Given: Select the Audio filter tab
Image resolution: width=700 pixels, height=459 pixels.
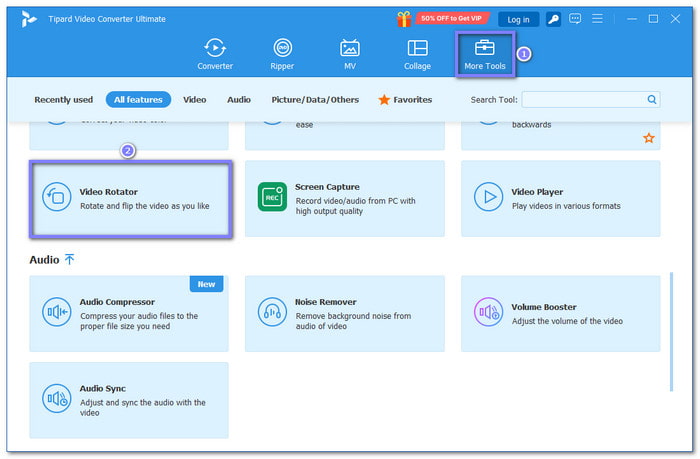Looking at the screenshot, I should click(239, 100).
